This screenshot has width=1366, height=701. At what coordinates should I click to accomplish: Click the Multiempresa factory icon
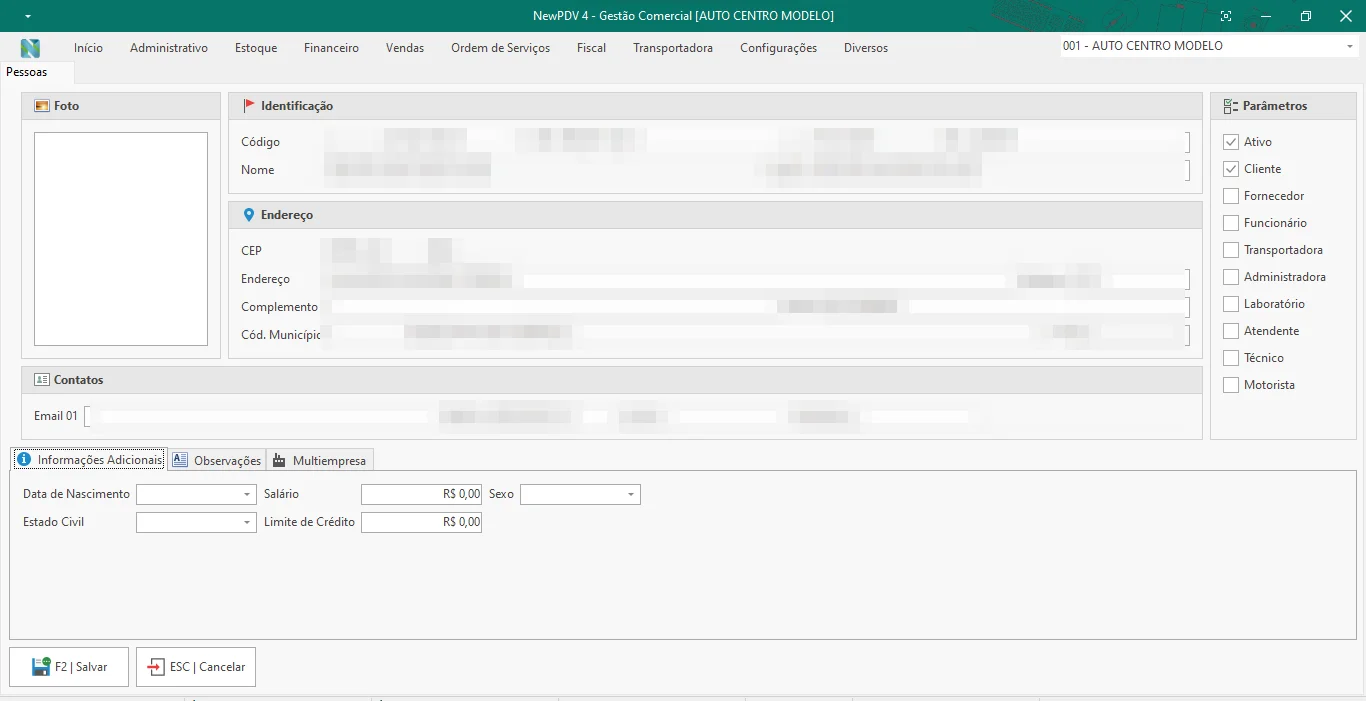(279, 460)
